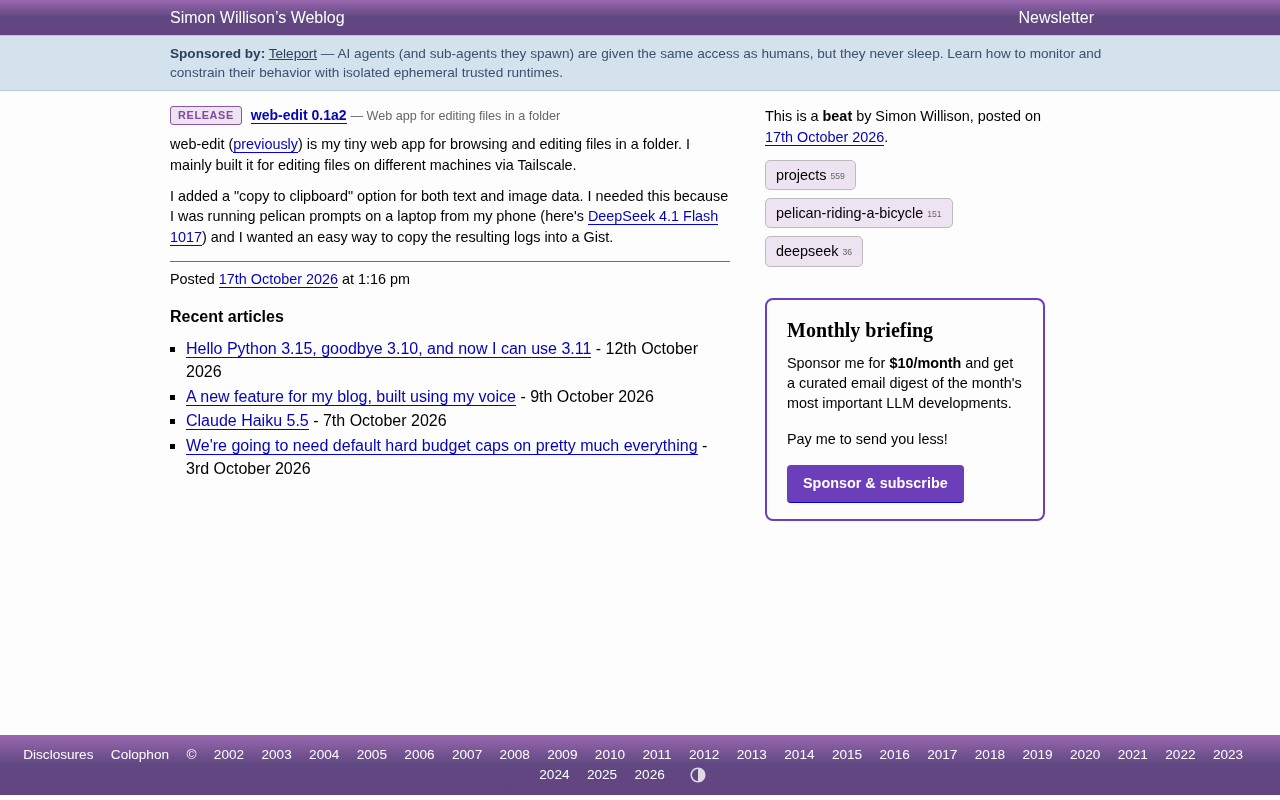Go to the 2020 archive

1085,755
